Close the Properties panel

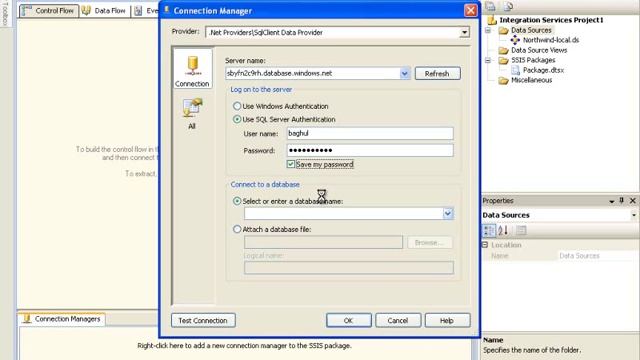pos(633,200)
